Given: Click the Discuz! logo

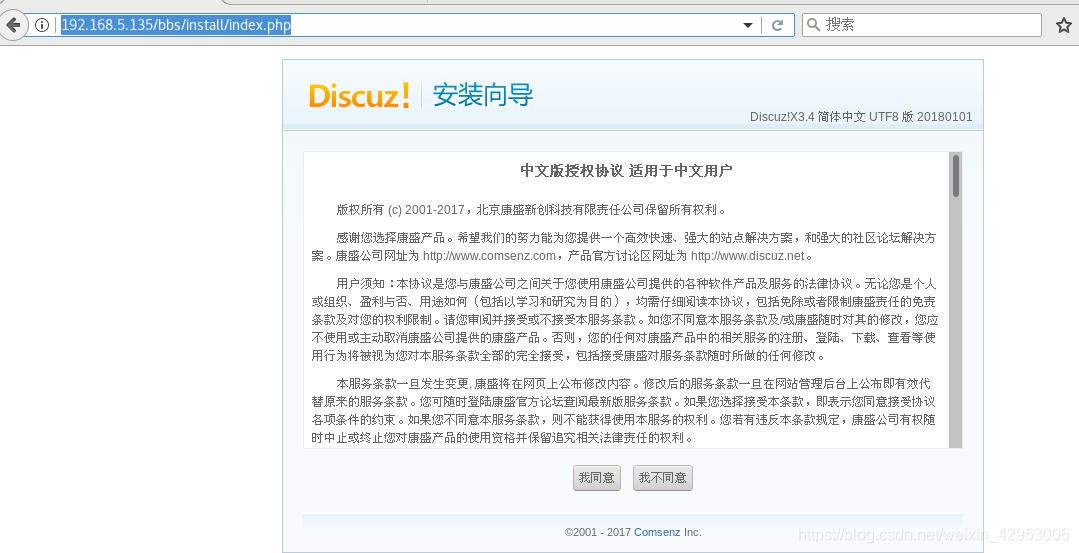Looking at the screenshot, I should (359, 95).
